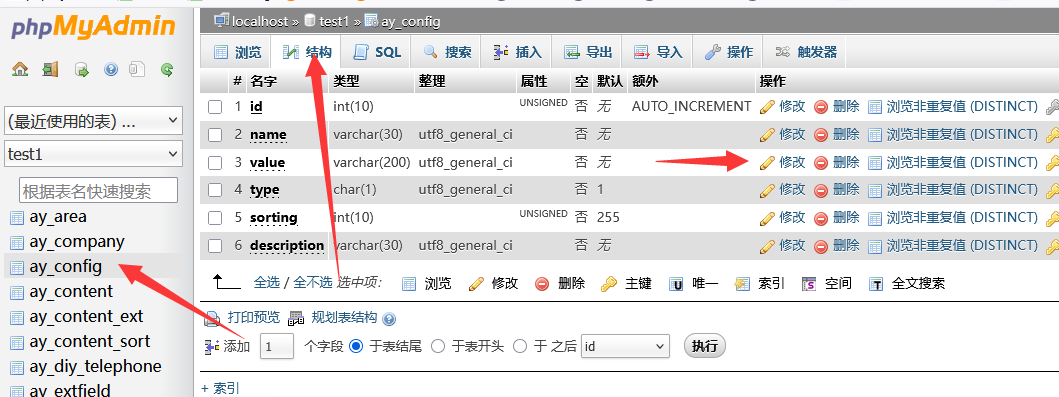Select the 于表开头 radio option
Viewport: 1059px width, 397px height.
click(438, 346)
